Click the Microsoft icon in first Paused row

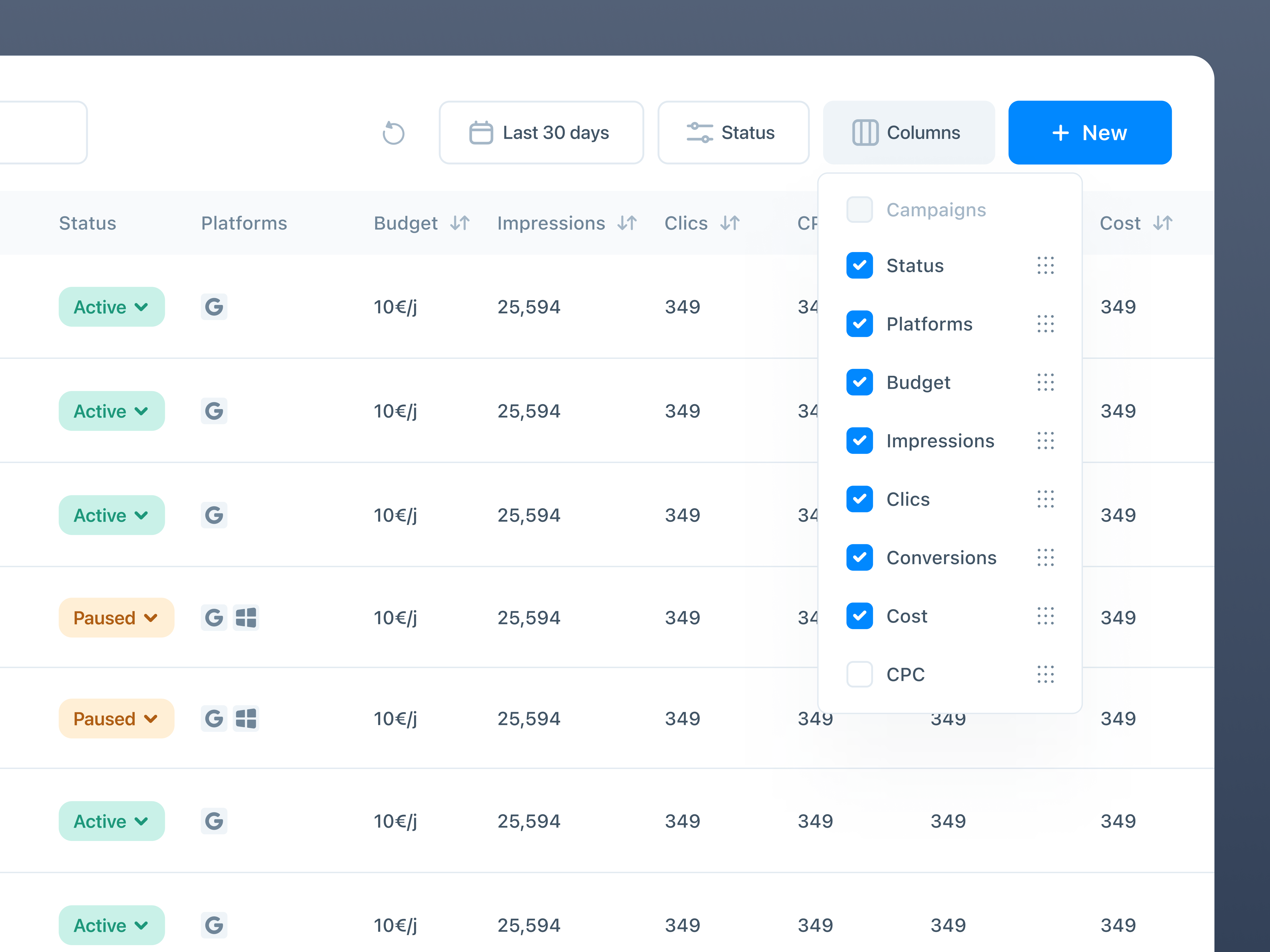point(246,617)
